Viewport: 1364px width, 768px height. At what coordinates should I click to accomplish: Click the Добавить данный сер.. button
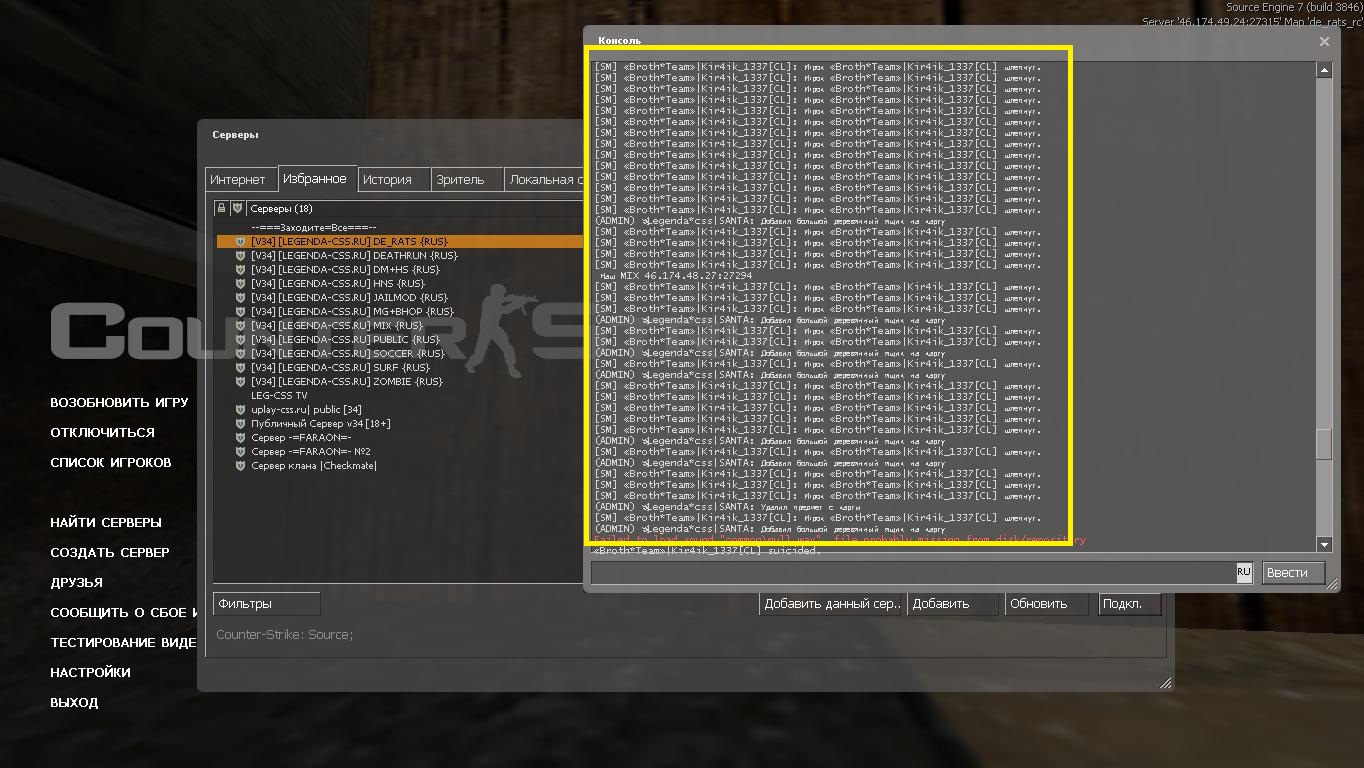pos(832,603)
